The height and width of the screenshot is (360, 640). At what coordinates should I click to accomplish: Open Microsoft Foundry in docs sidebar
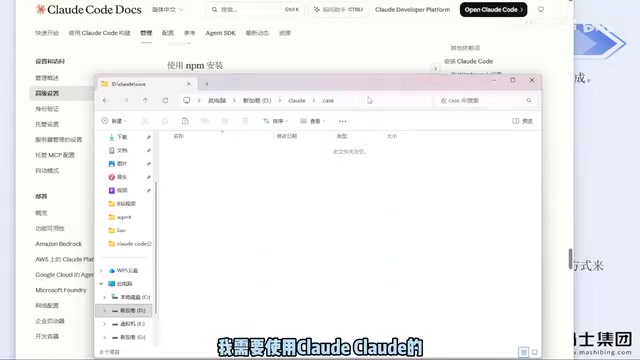pyautogui.click(x=61, y=290)
